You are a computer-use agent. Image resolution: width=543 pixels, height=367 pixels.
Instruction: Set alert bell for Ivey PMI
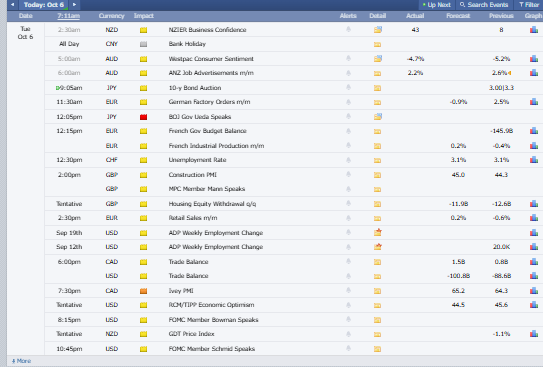(x=348, y=290)
